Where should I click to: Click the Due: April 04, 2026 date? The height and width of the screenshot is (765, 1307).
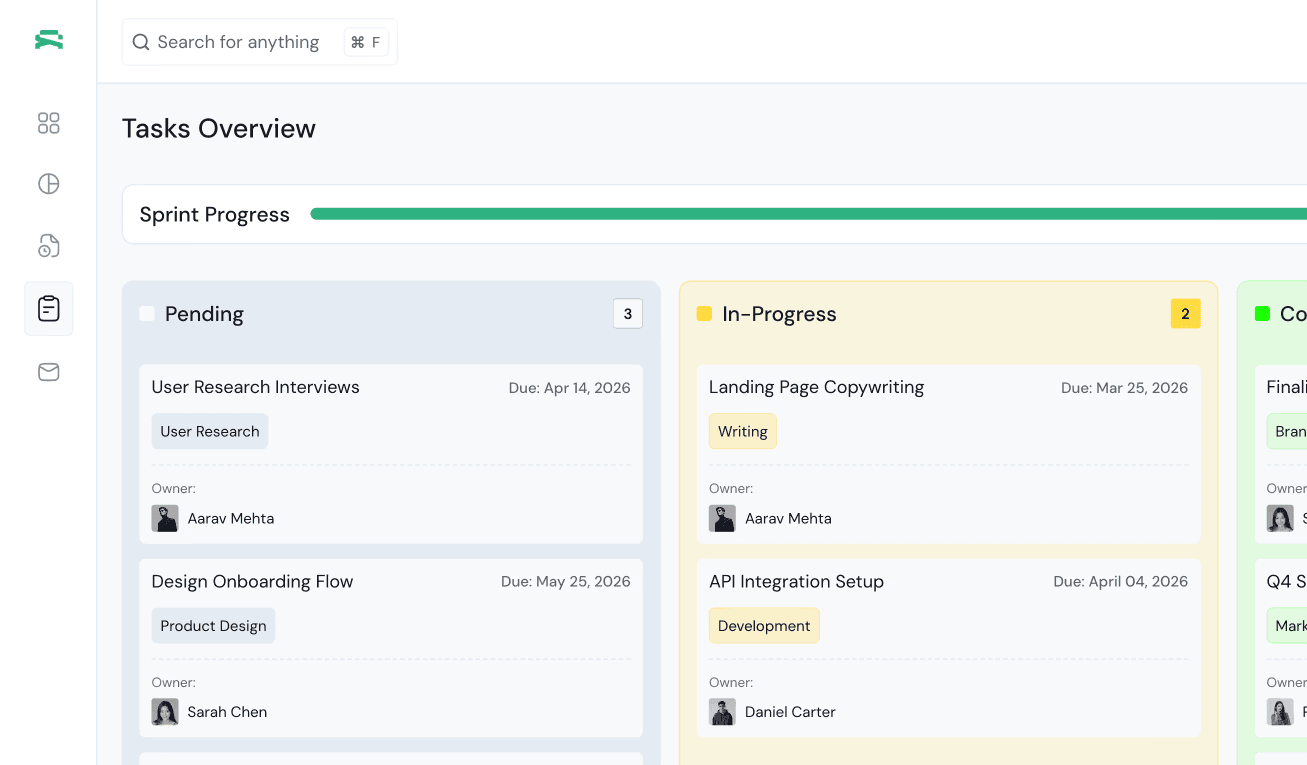(1121, 582)
